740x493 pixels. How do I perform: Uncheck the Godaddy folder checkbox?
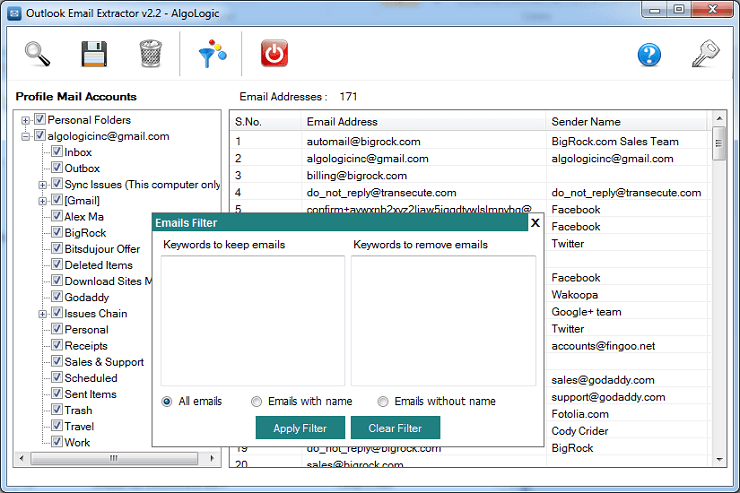click(x=57, y=296)
